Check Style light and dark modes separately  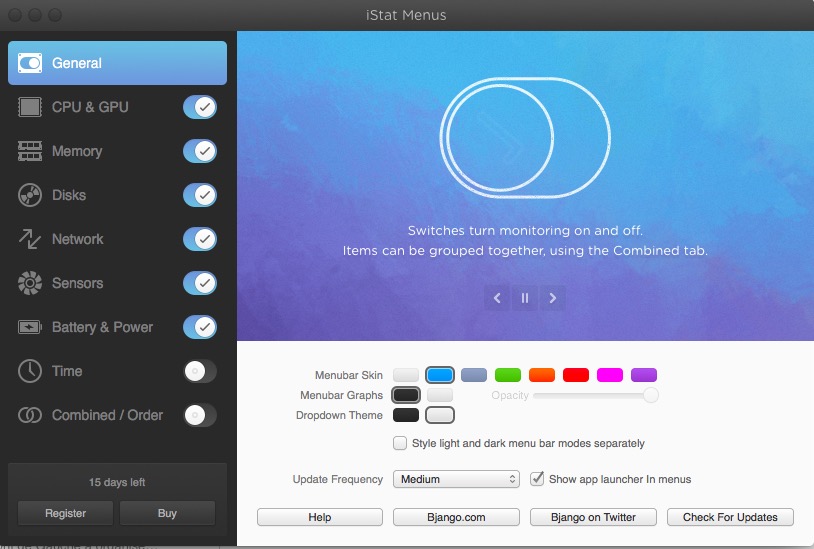401,443
